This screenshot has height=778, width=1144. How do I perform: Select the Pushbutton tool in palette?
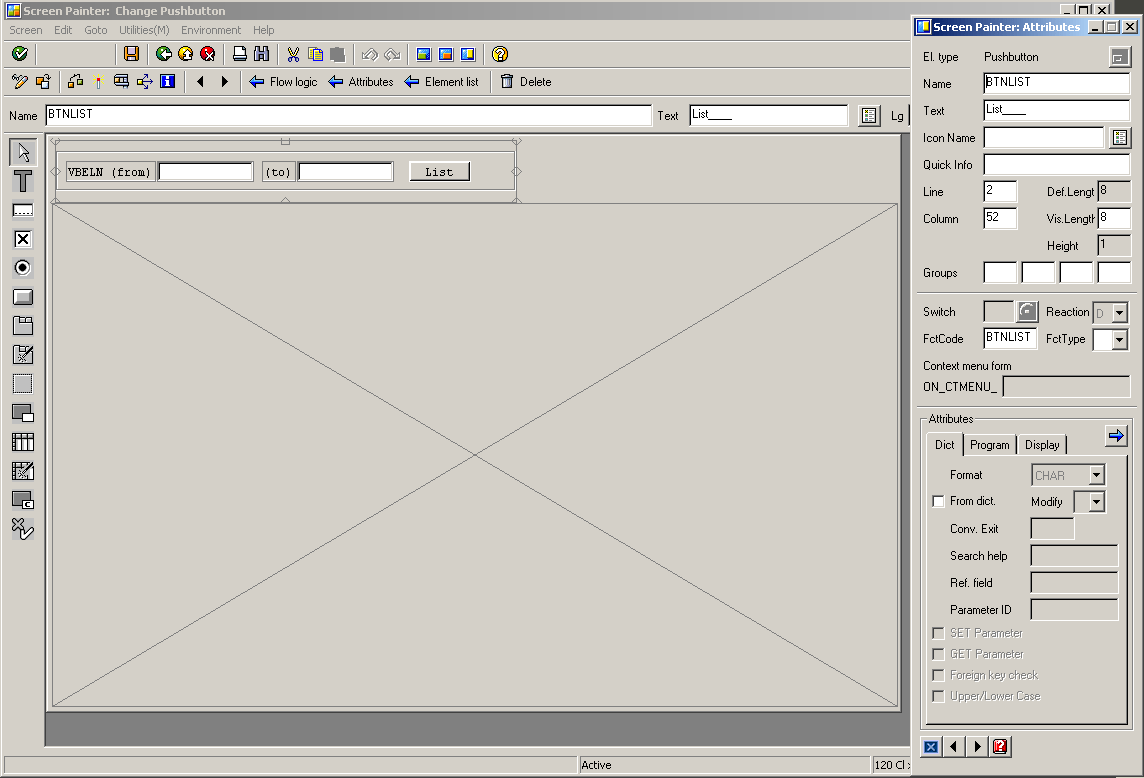point(23,297)
